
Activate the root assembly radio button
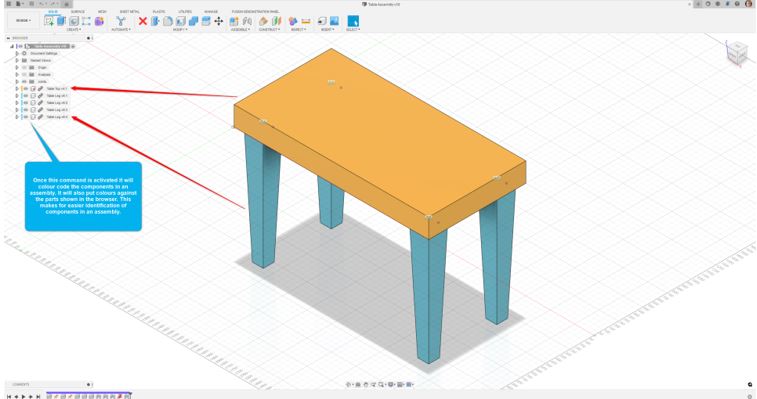pyautogui.click(x=73, y=46)
